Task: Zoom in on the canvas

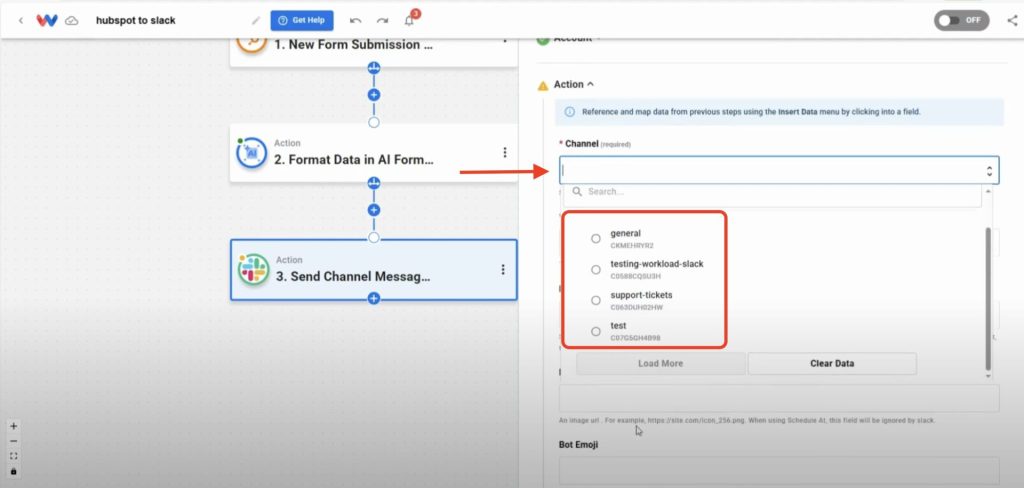Action: (x=14, y=426)
